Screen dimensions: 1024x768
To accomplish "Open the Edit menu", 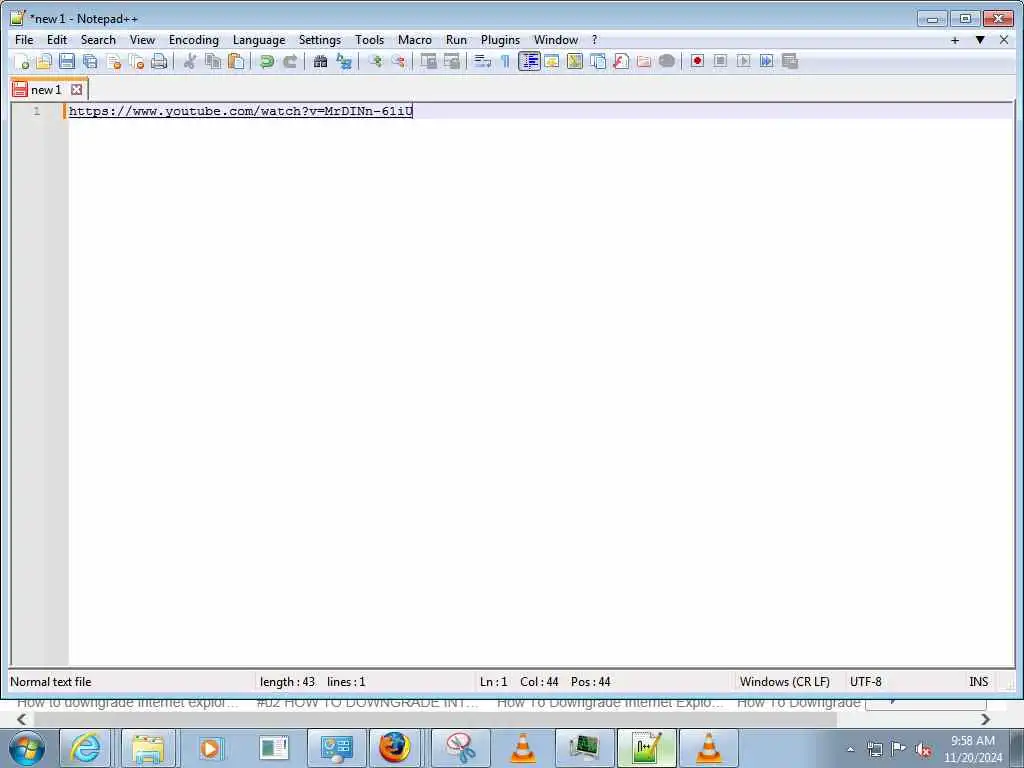I will click(57, 40).
